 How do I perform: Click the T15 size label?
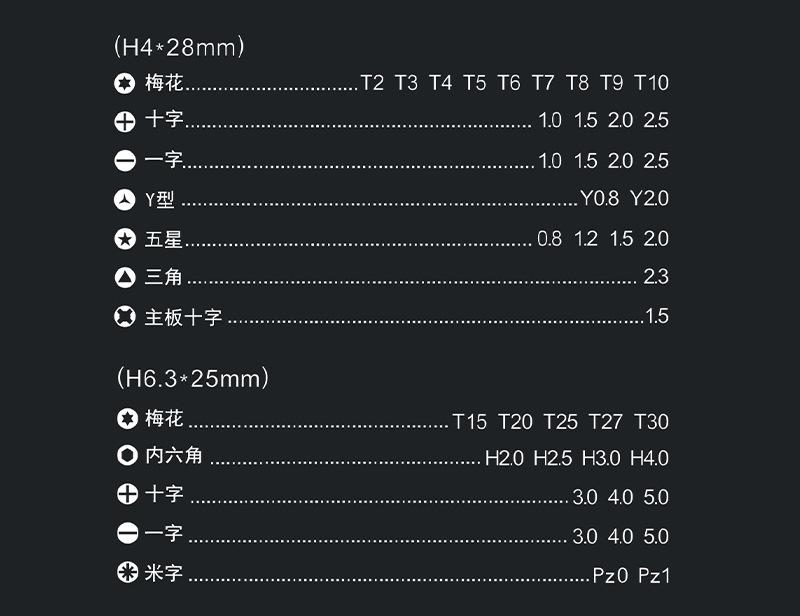469,422
